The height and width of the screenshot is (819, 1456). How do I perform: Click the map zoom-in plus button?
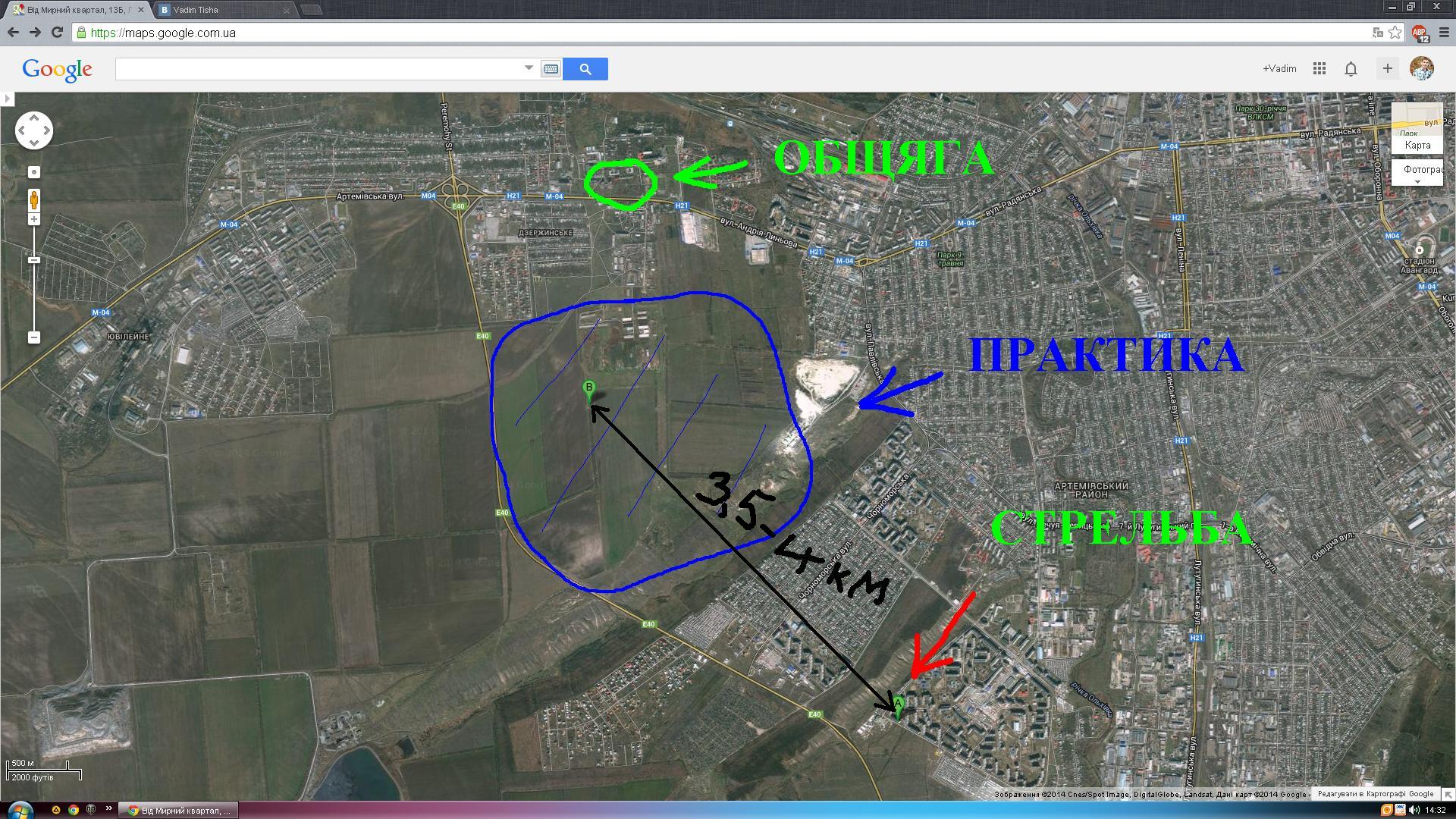pos(33,219)
